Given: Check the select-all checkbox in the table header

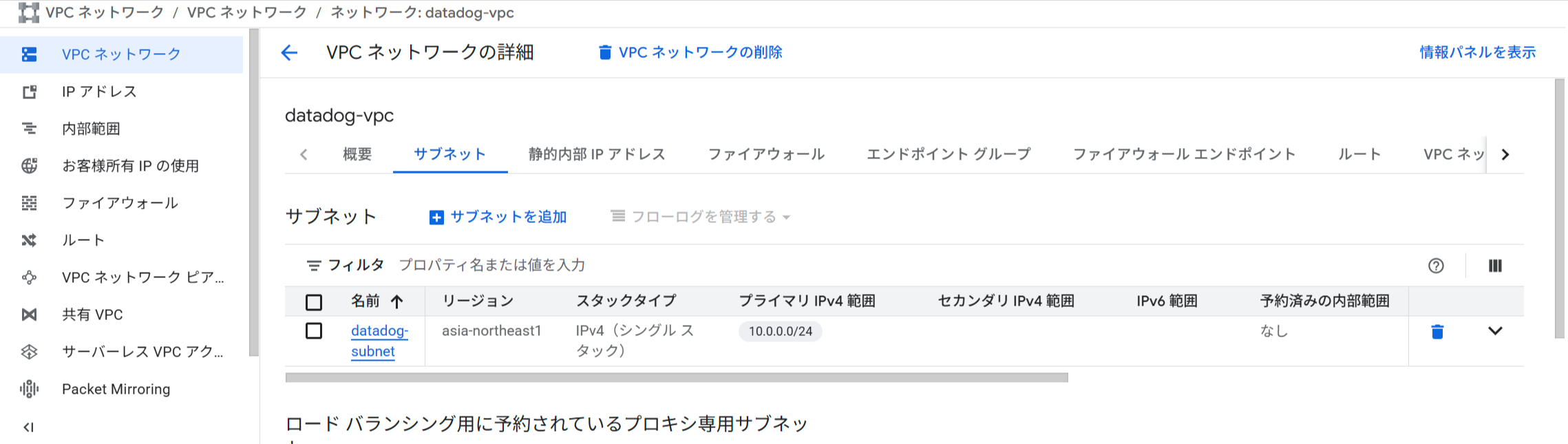Looking at the screenshot, I should pyautogui.click(x=314, y=301).
